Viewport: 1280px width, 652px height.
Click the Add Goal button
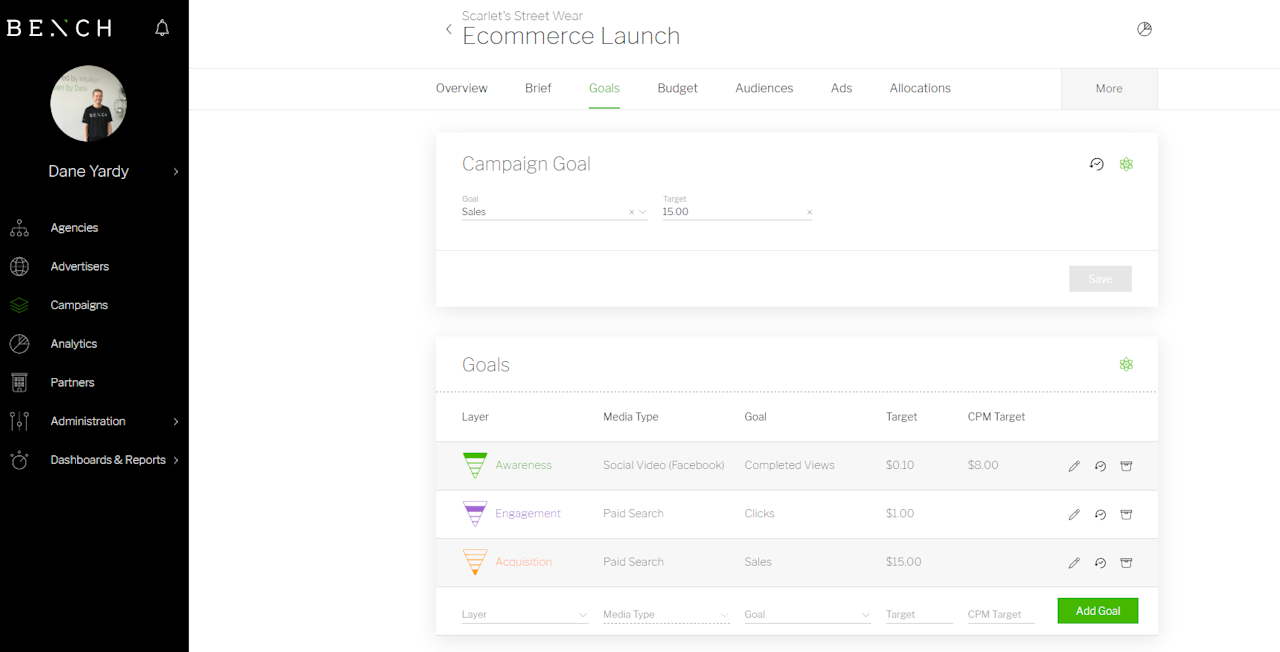tap(1097, 610)
